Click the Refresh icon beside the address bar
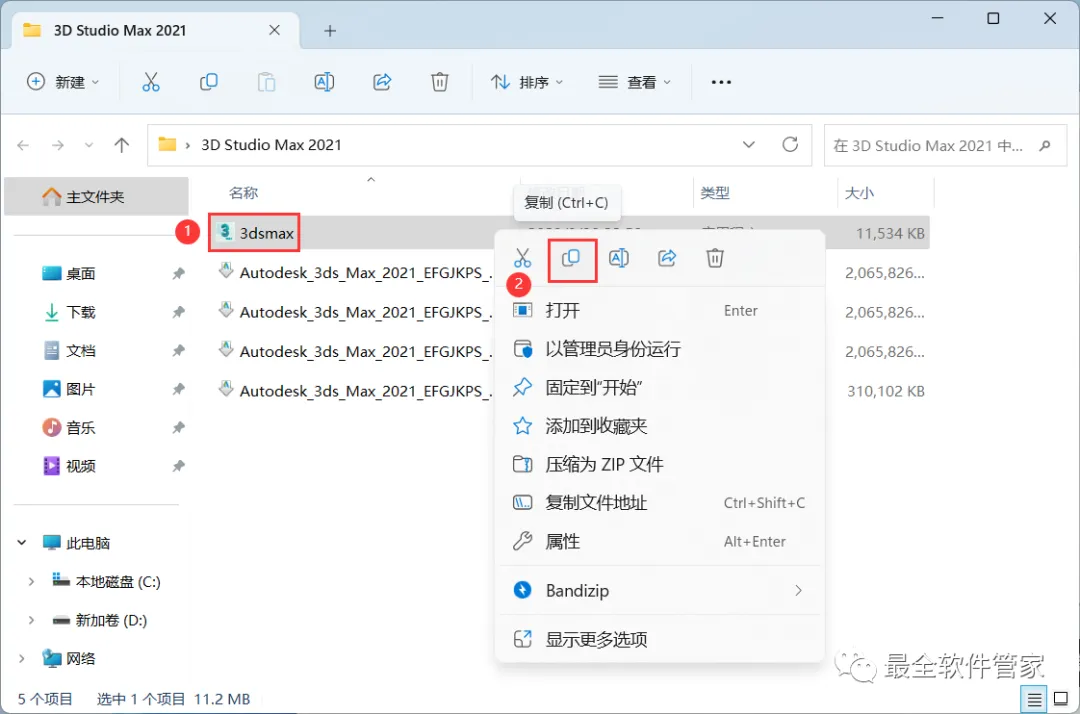Screen dimensions: 1080x714 (790, 145)
